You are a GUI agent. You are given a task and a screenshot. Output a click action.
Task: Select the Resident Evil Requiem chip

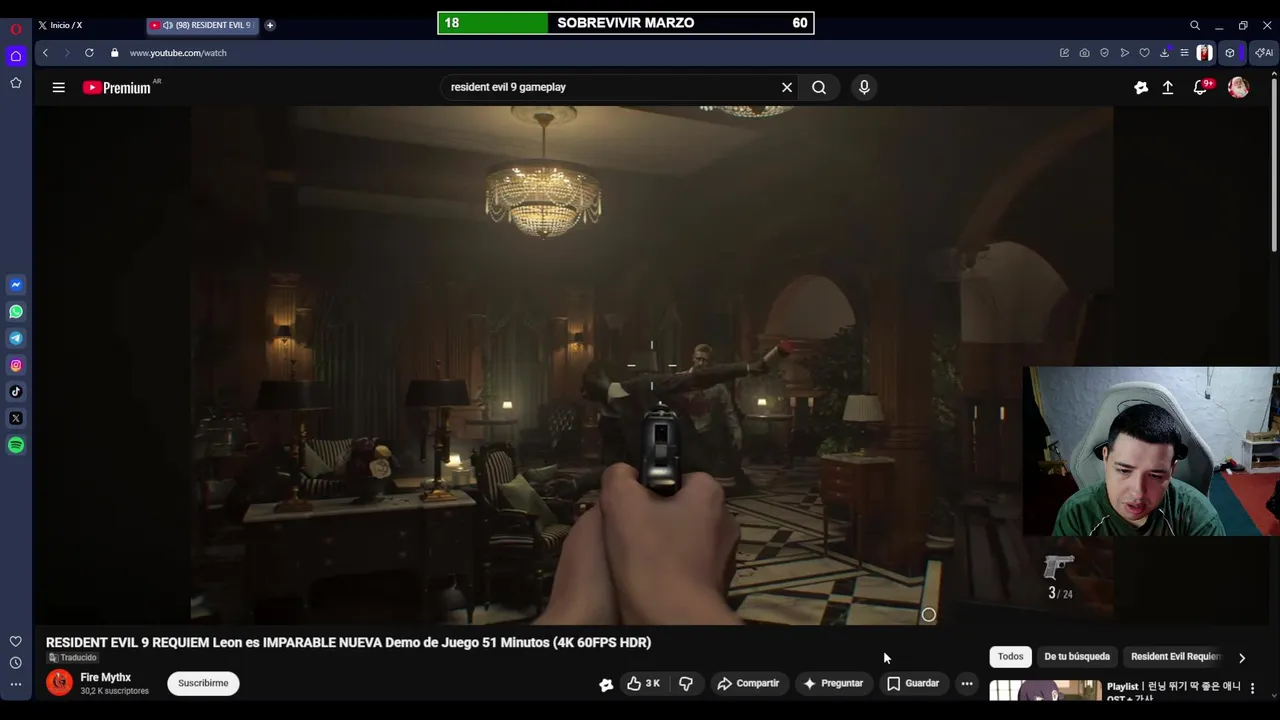1176,657
